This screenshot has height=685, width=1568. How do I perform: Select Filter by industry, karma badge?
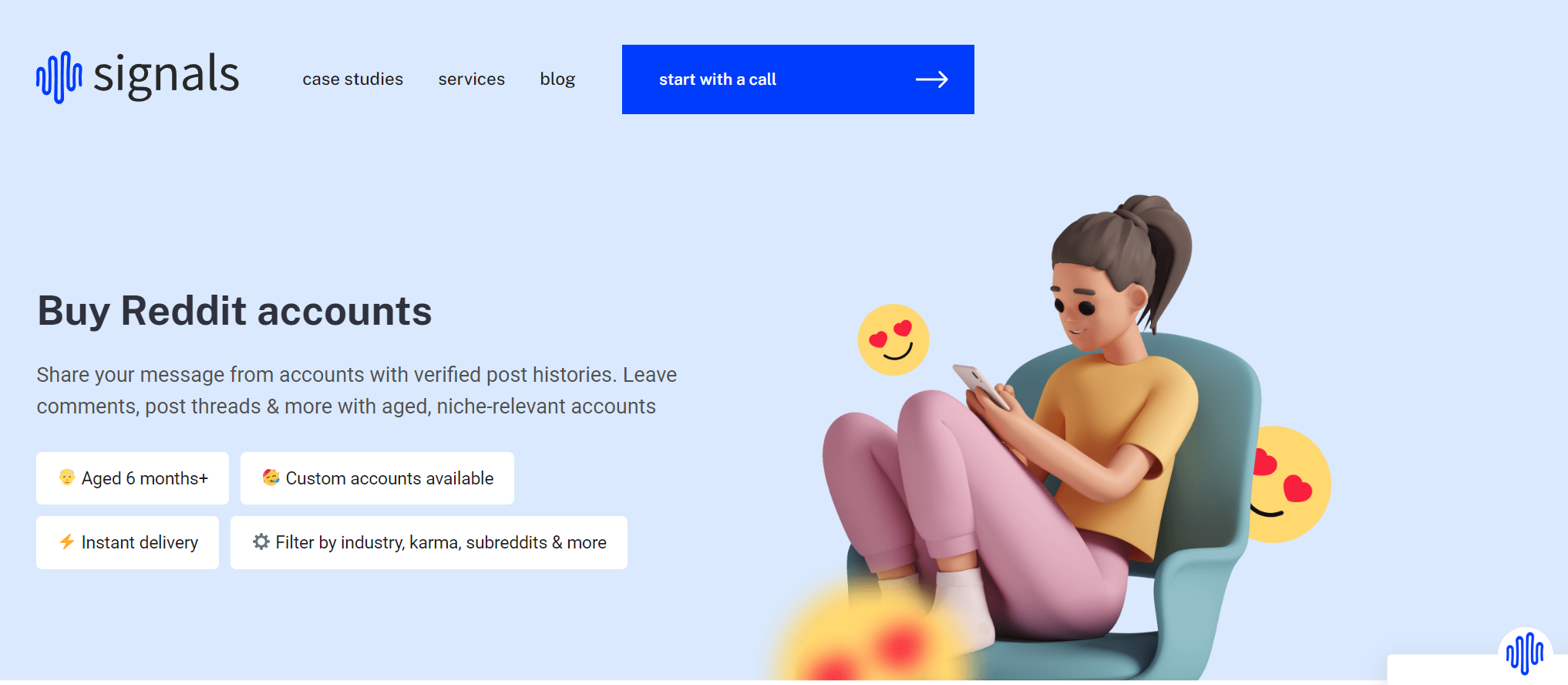pos(429,542)
